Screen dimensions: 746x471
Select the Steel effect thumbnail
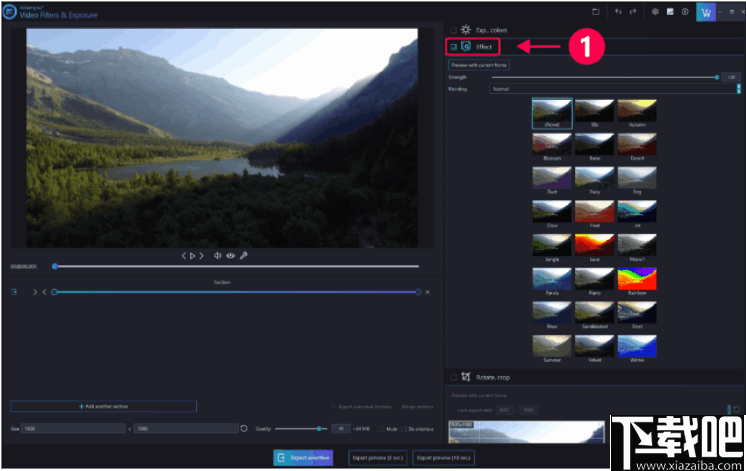[637, 315]
